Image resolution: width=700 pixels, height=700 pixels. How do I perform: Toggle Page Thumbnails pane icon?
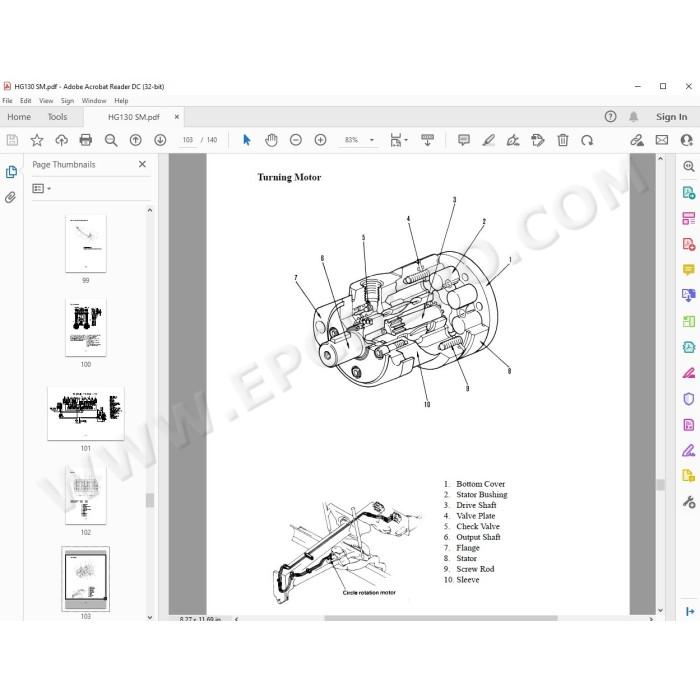(11, 172)
